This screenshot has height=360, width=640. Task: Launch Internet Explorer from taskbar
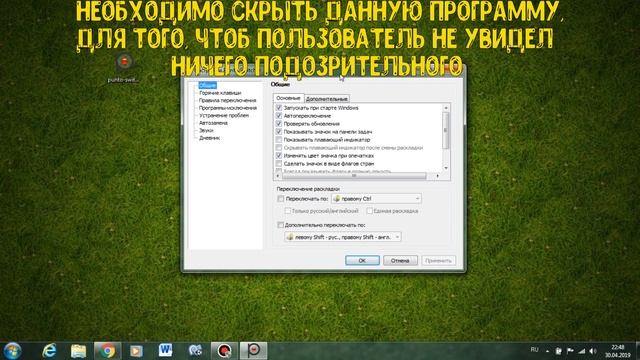coord(49,351)
